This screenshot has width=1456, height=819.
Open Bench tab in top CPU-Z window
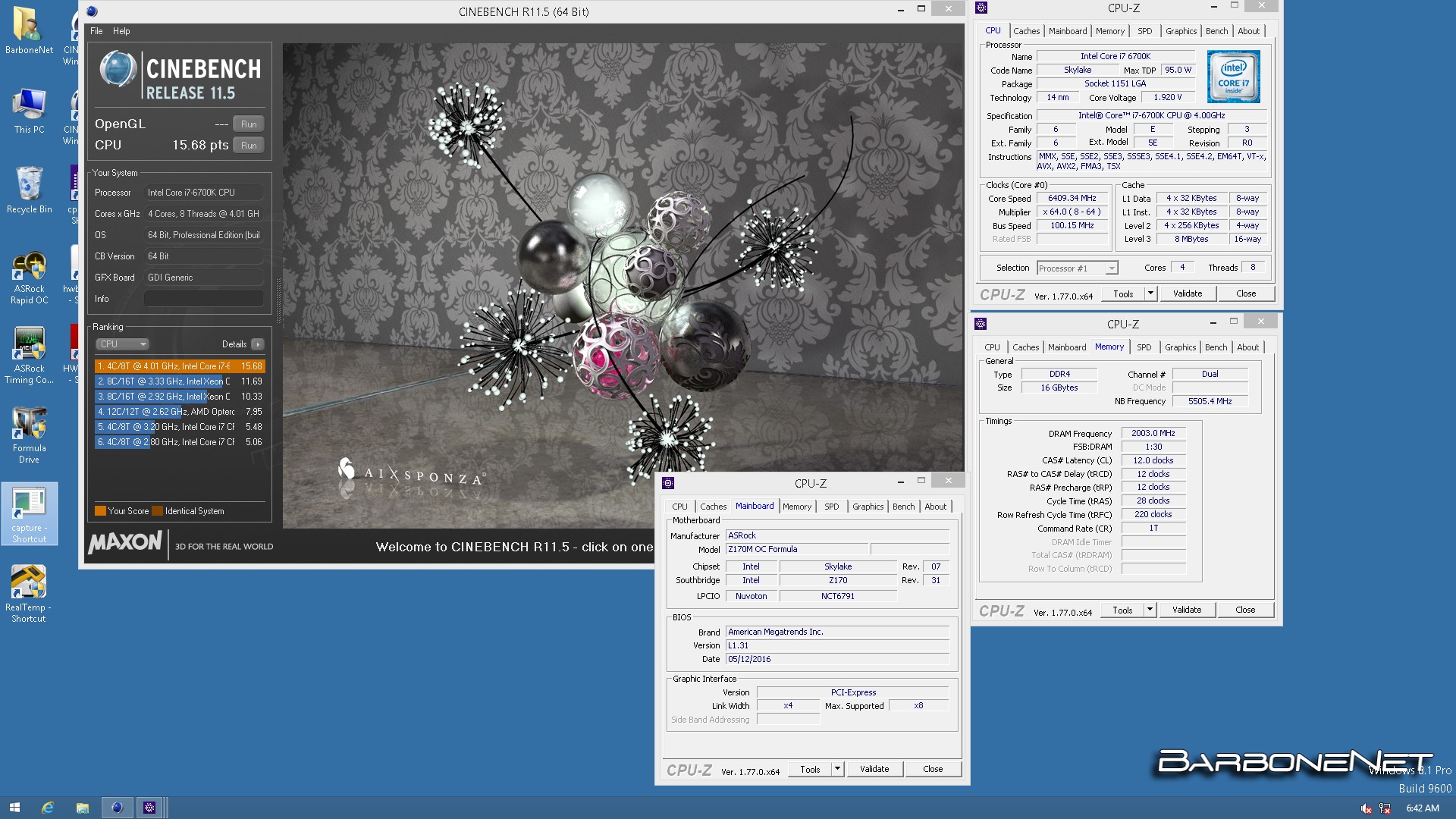coord(1216,31)
